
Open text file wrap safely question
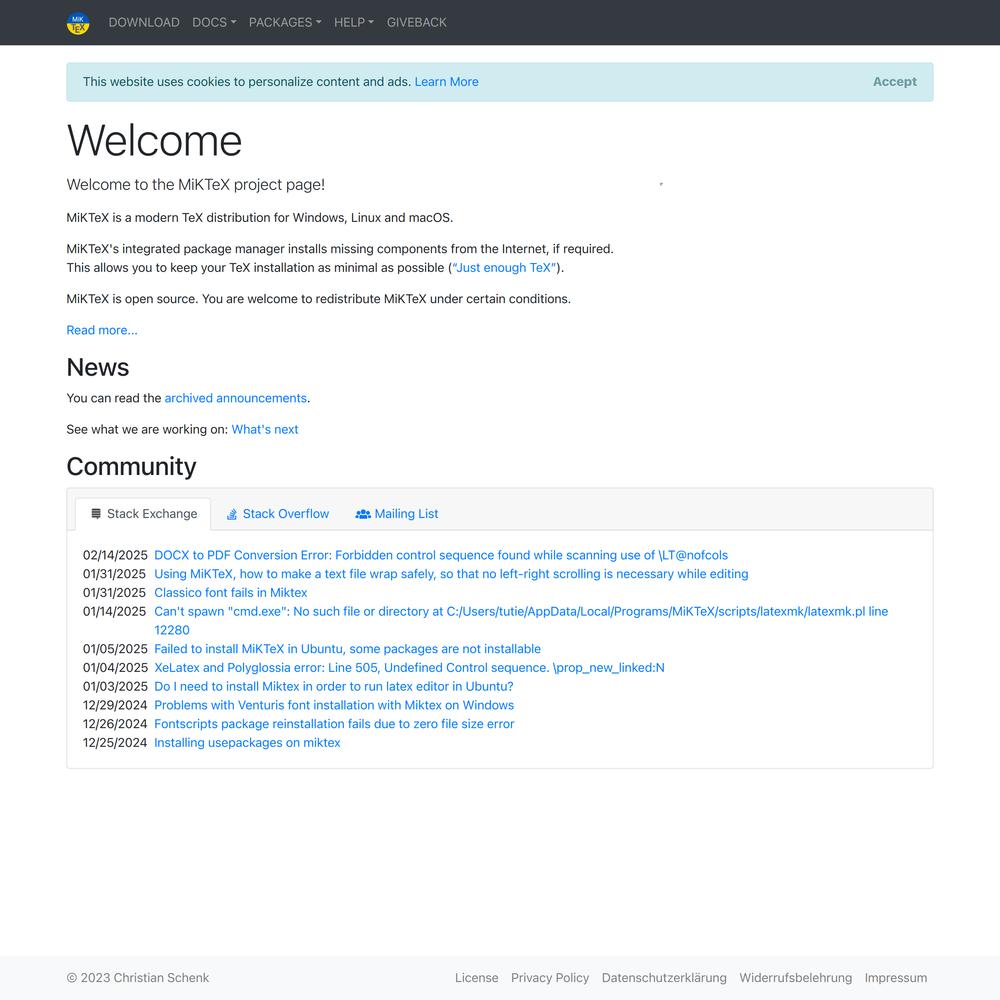(451, 574)
